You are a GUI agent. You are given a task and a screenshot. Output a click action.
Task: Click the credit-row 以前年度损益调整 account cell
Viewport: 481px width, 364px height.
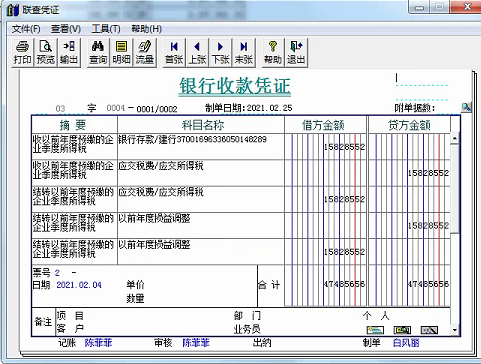201,225
